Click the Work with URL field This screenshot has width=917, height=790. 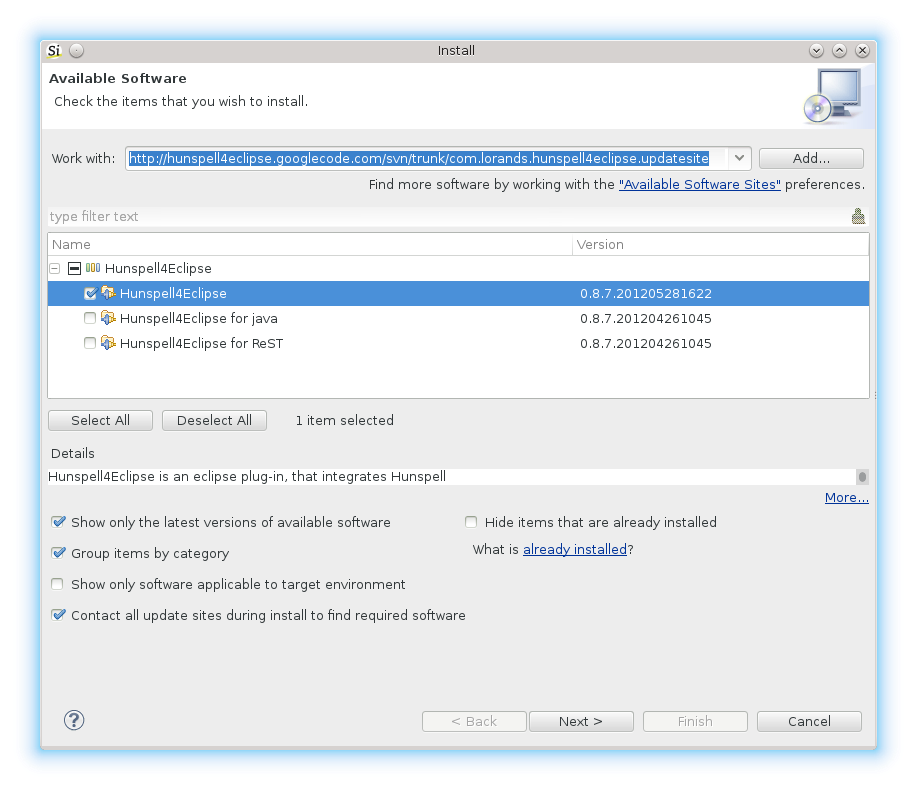(427, 158)
